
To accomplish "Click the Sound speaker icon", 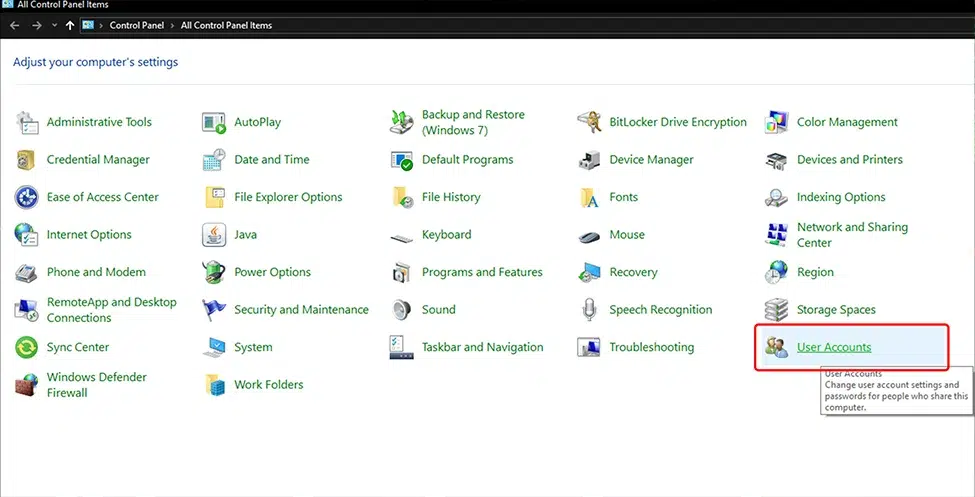I will [x=402, y=310].
